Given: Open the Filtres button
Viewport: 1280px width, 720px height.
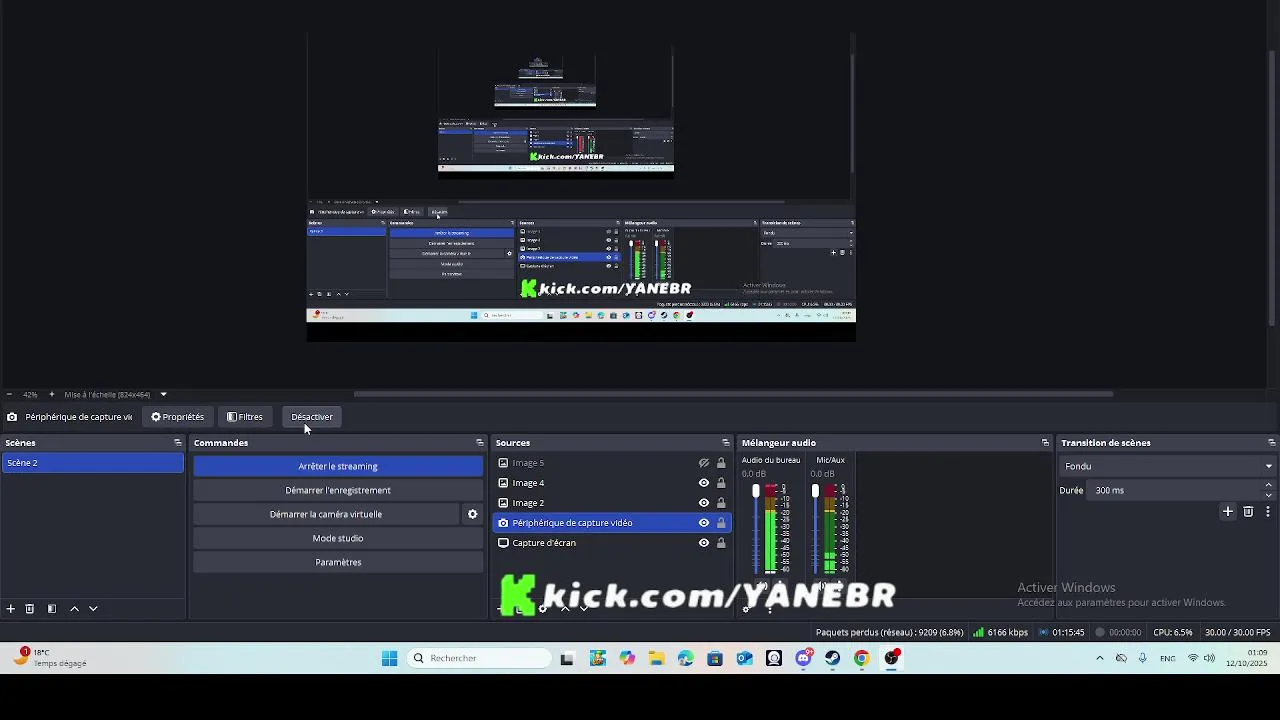Looking at the screenshot, I should point(245,417).
